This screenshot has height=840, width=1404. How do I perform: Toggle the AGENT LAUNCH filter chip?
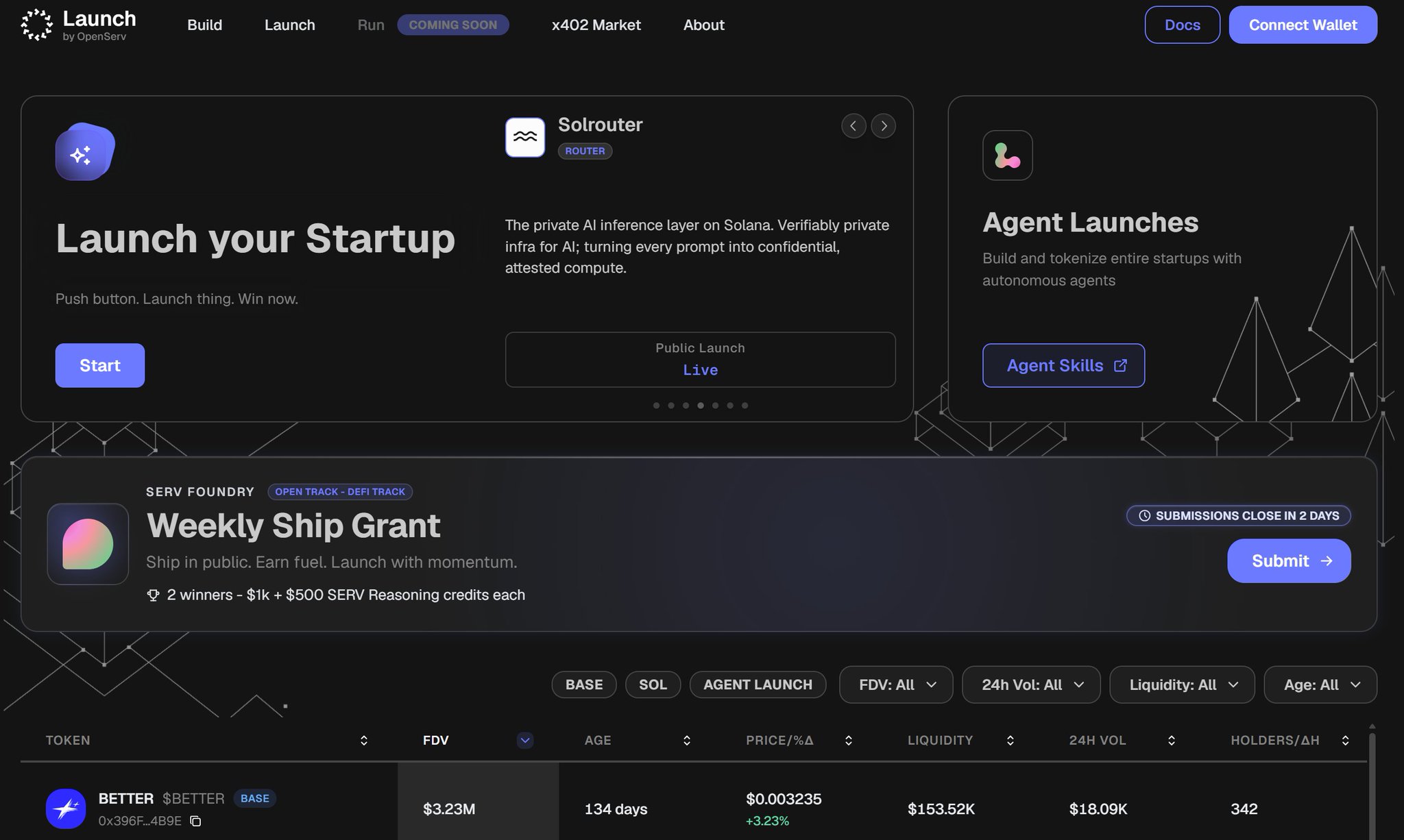coord(758,684)
